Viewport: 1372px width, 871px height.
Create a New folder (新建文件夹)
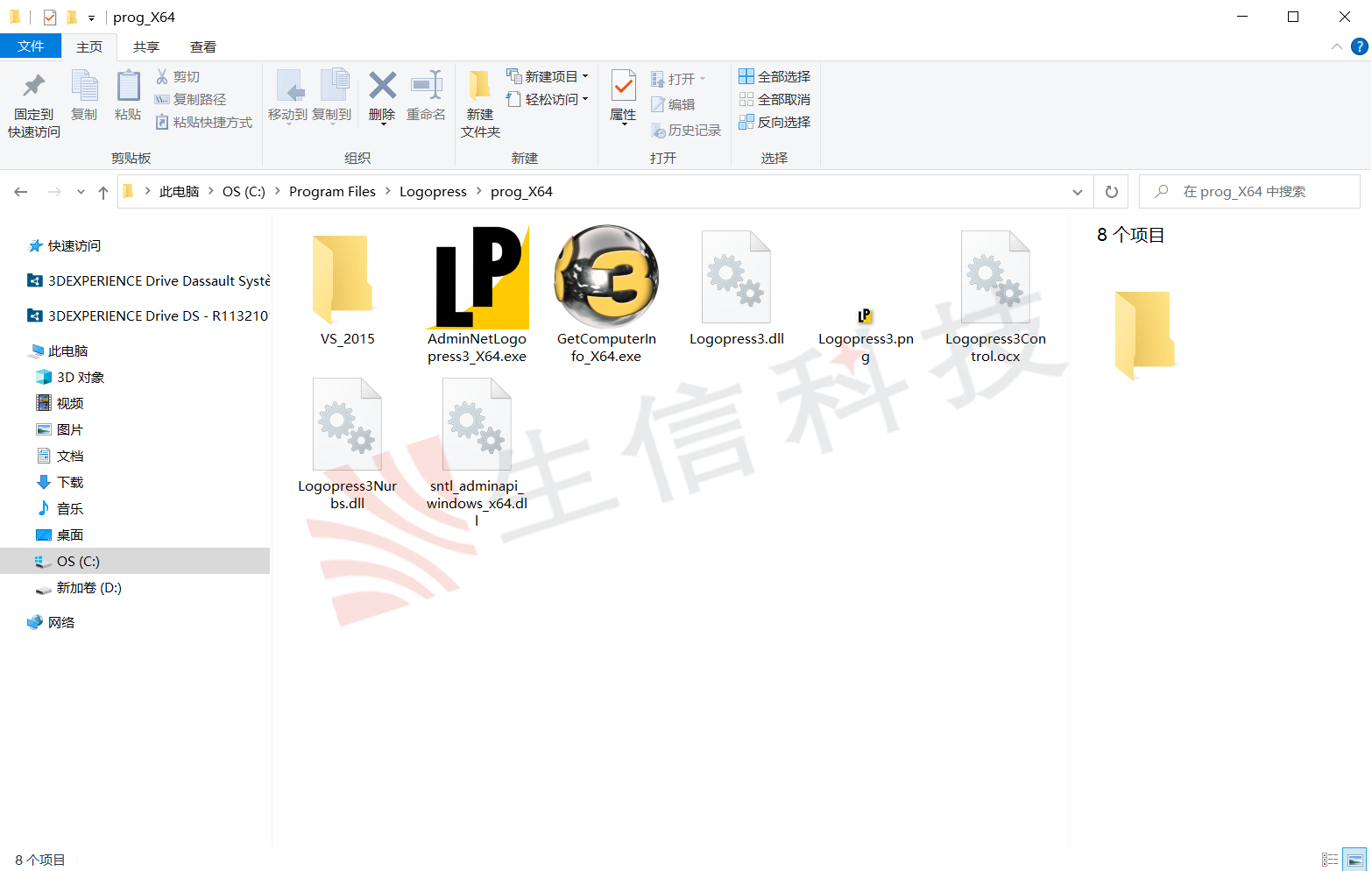click(480, 104)
